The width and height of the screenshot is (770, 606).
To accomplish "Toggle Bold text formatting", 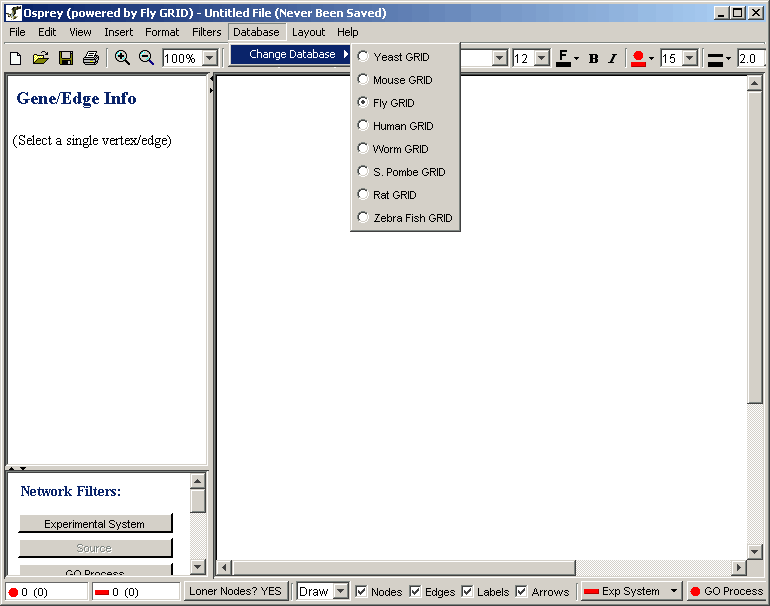I will (593, 58).
